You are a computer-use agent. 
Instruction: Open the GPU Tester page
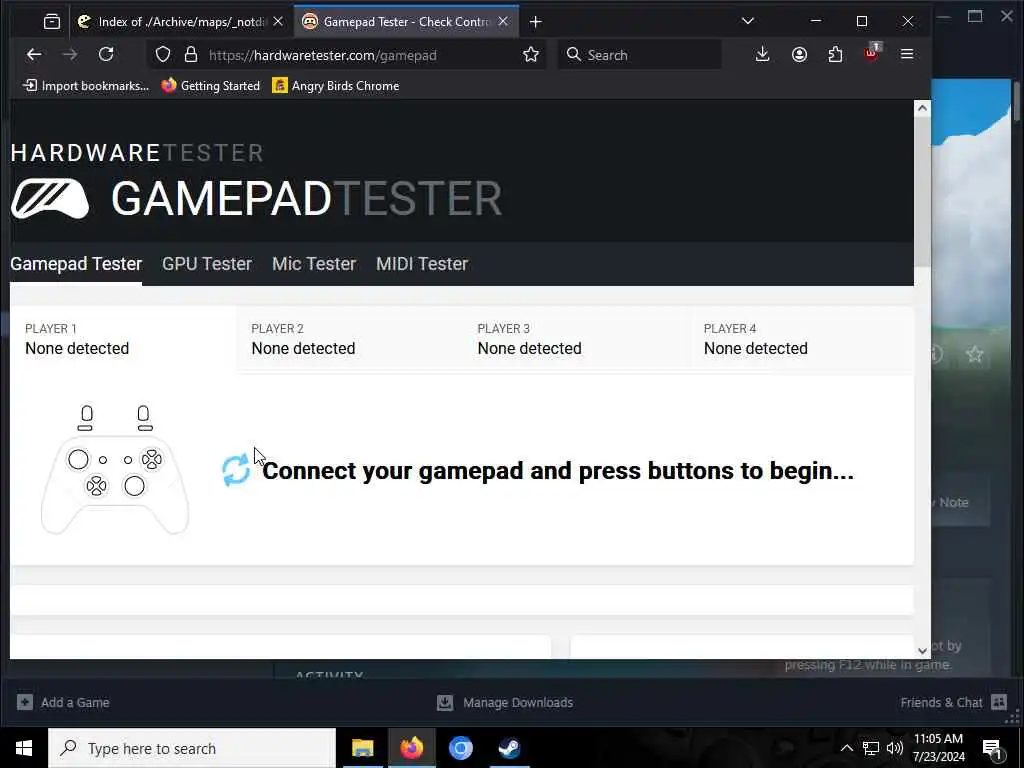(x=207, y=264)
